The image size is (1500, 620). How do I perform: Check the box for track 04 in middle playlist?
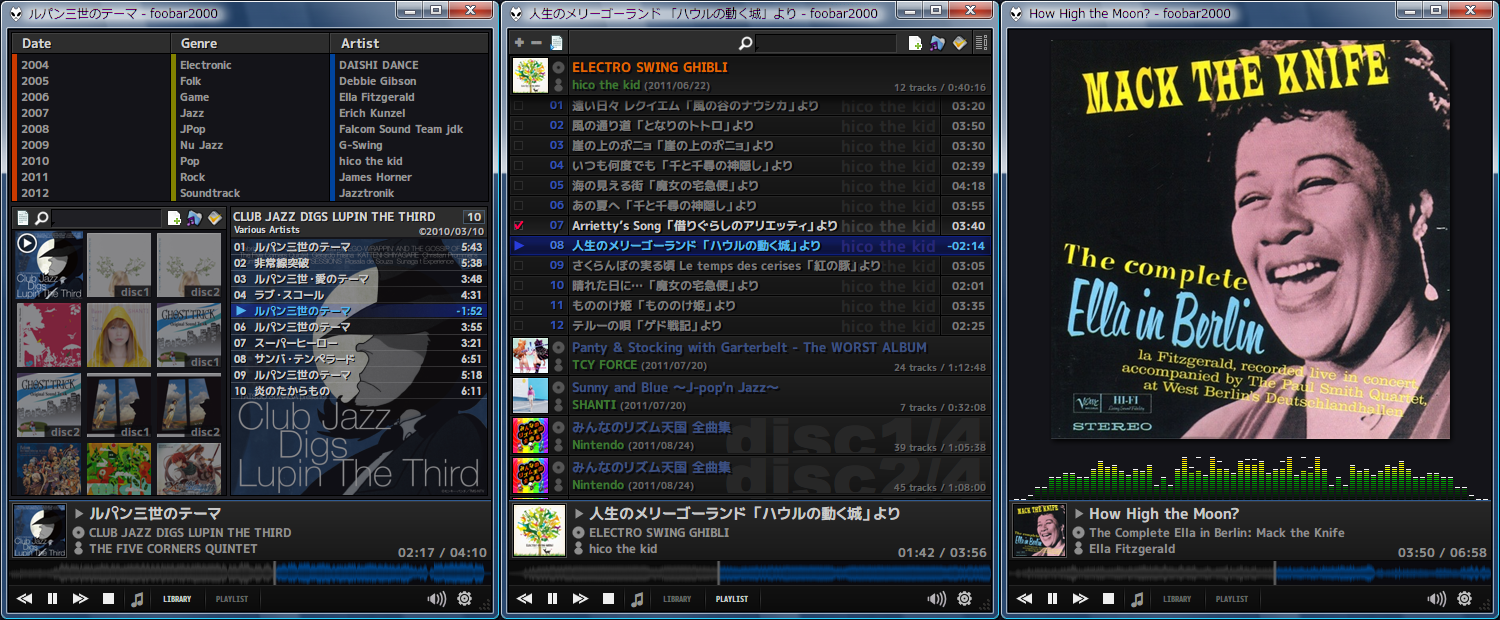[518, 166]
